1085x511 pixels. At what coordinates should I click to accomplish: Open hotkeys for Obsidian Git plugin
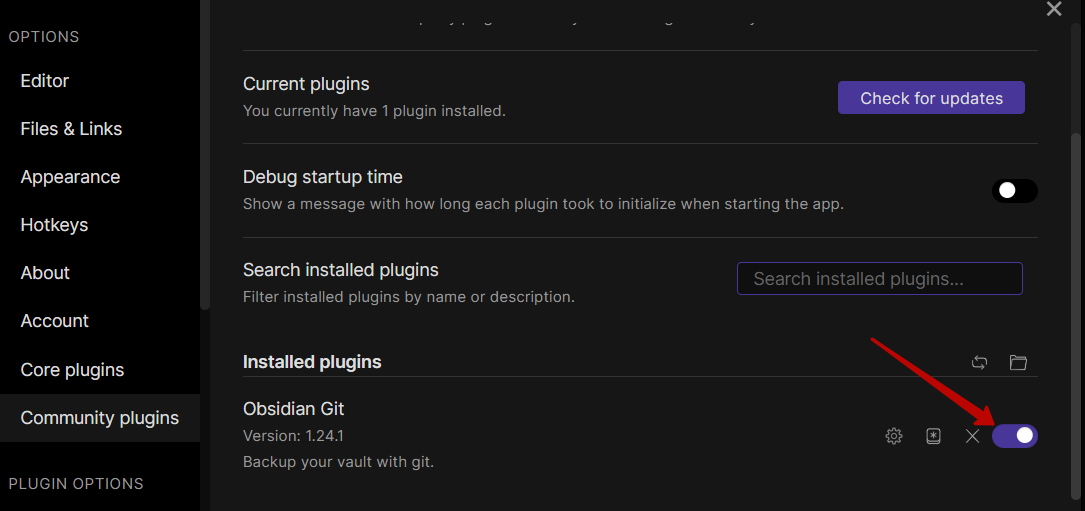click(x=933, y=436)
